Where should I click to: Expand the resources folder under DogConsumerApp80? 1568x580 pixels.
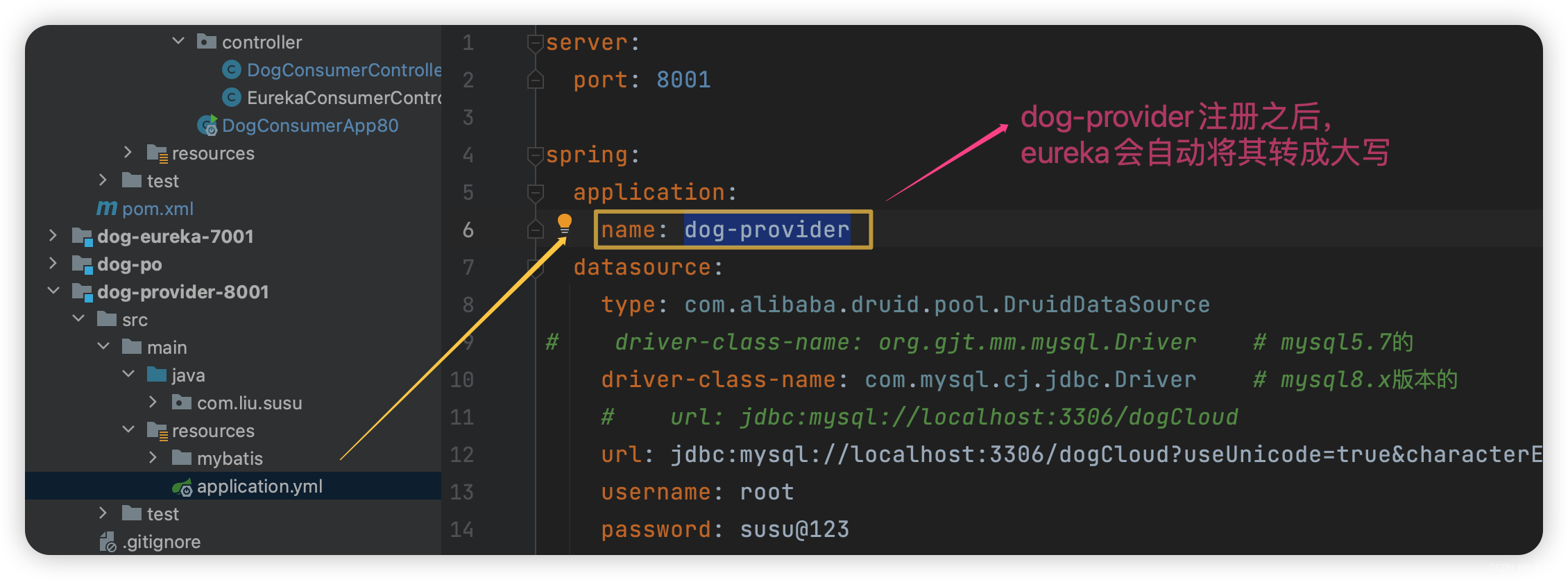(128, 152)
